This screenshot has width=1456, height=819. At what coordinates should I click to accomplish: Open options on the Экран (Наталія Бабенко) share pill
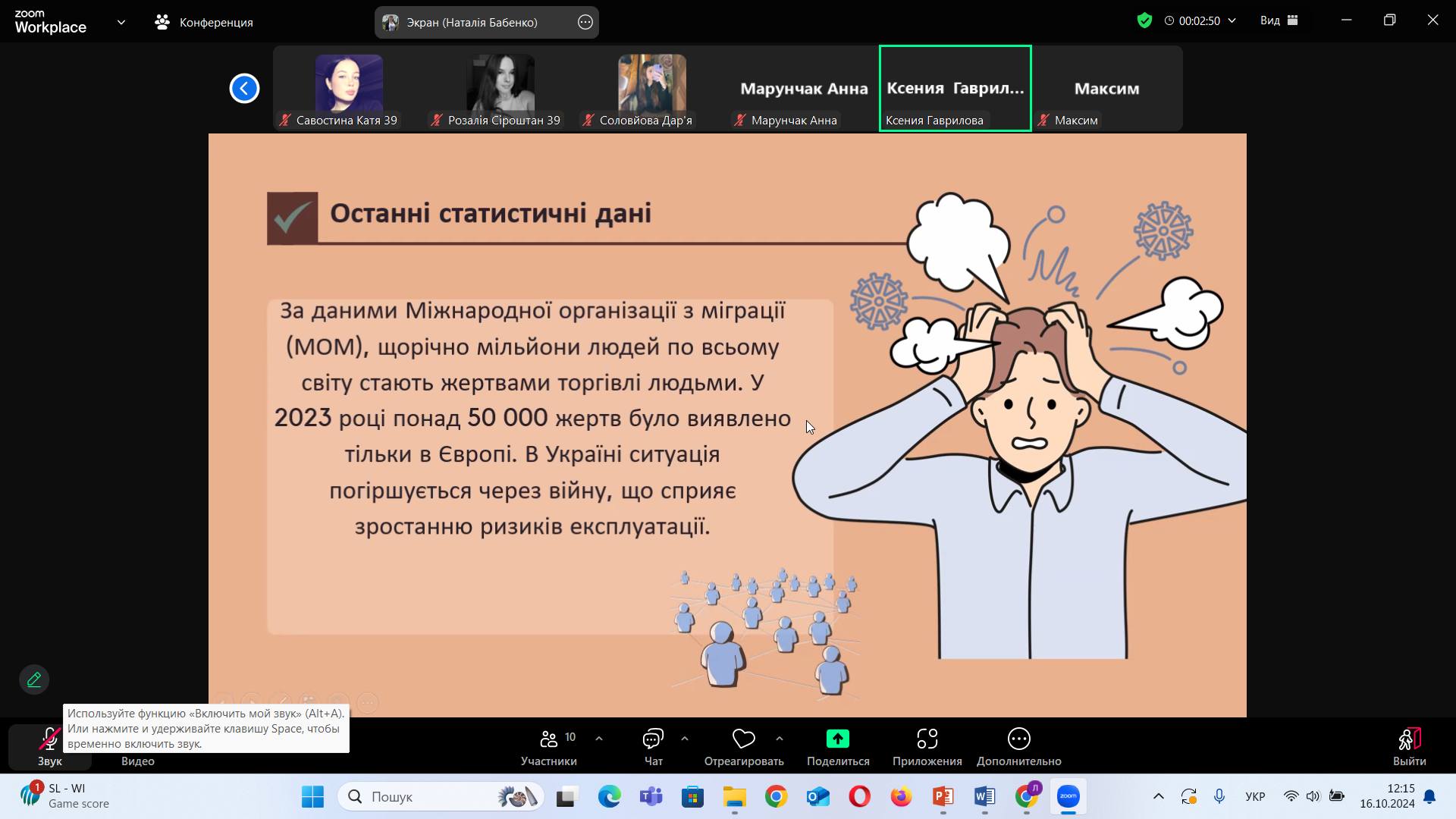point(585,22)
